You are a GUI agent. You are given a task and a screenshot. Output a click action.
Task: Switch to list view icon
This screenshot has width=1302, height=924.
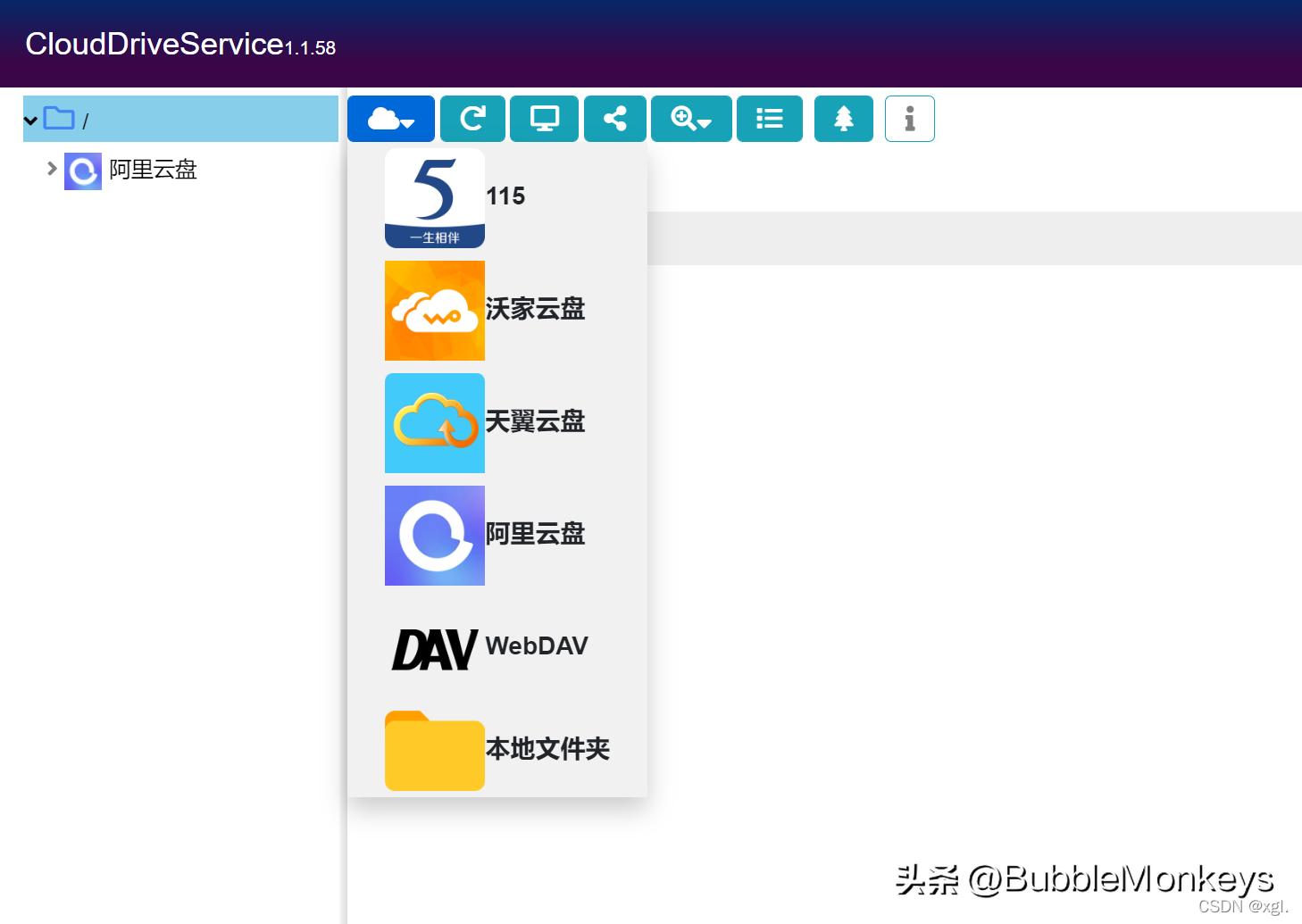[769, 118]
